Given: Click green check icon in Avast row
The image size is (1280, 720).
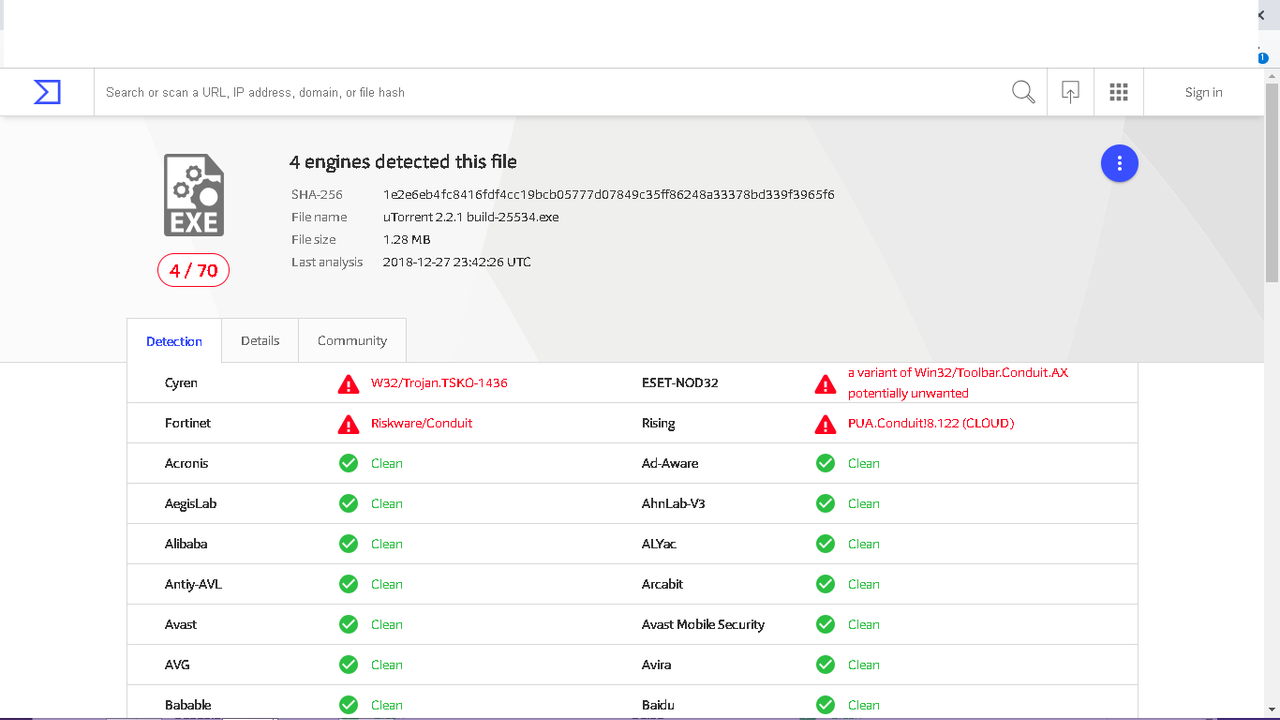Looking at the screenshot, I should 348,624.
